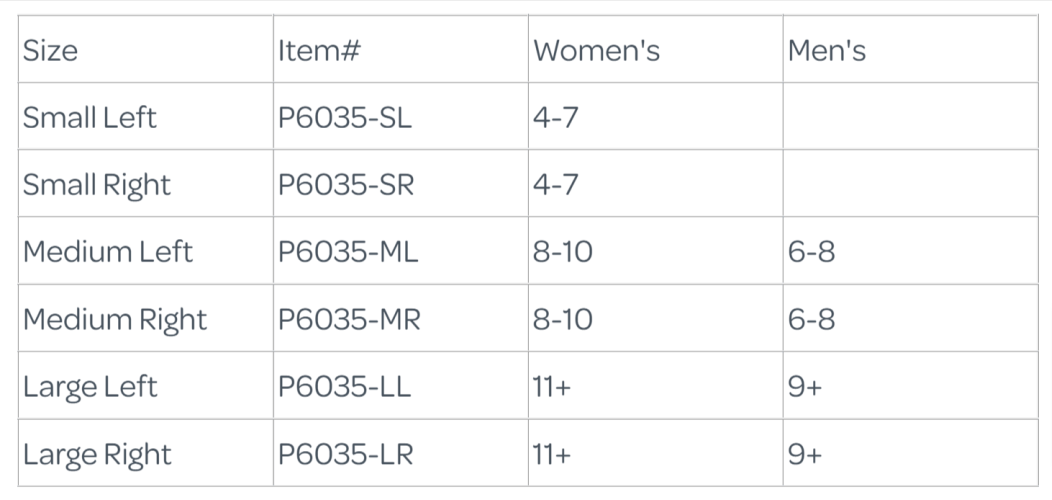The height and width of the screenshot is (500, 1052).
Task: Click the Small Right size cell
Action: pyautogui.click(x=97, y=185)
